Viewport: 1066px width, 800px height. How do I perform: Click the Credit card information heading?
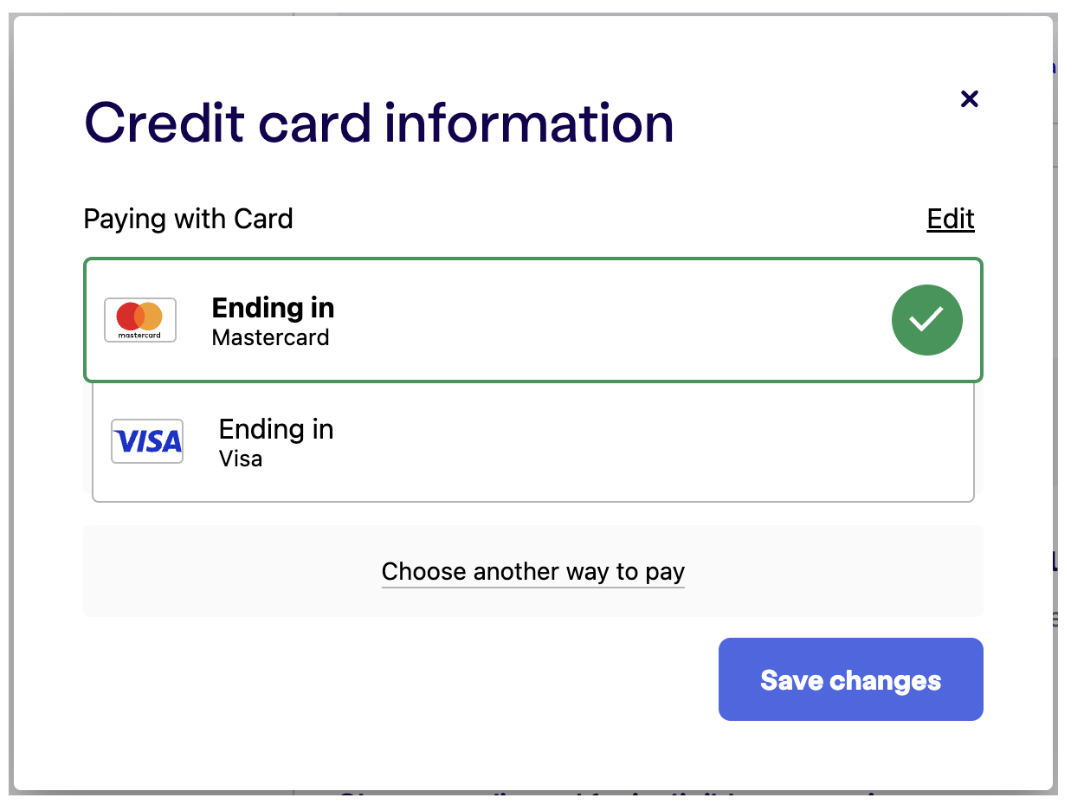tap(379, 123)
